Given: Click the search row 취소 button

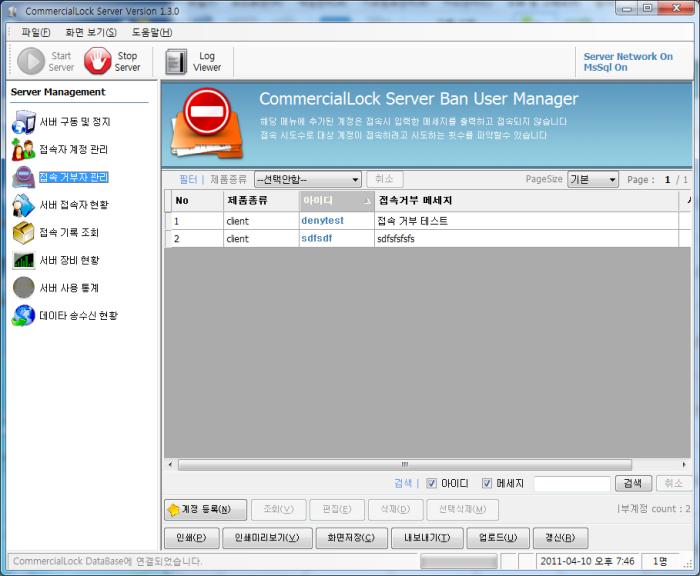Looking at the screenshot, I should coord(674,483).
